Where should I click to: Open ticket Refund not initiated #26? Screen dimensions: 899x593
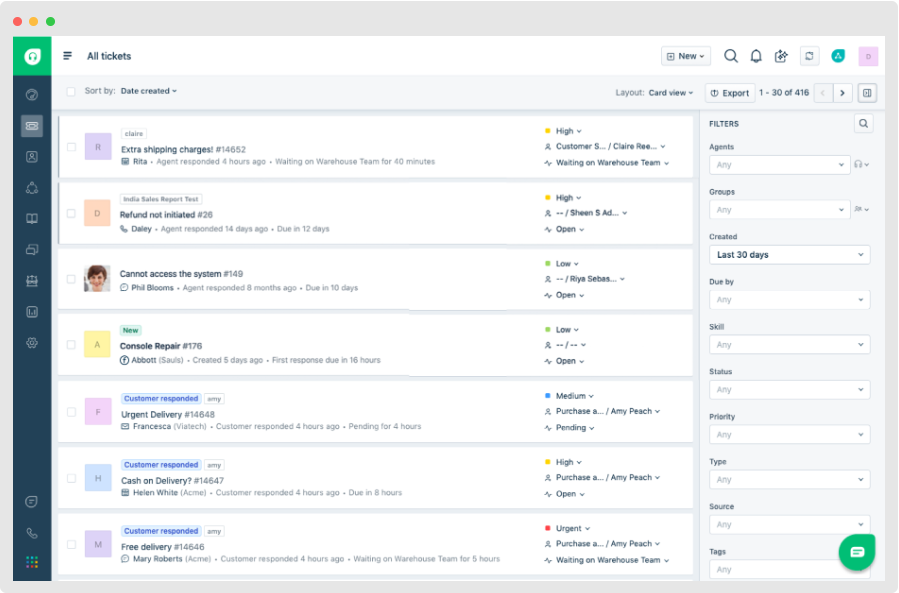(x=166, y=215)
